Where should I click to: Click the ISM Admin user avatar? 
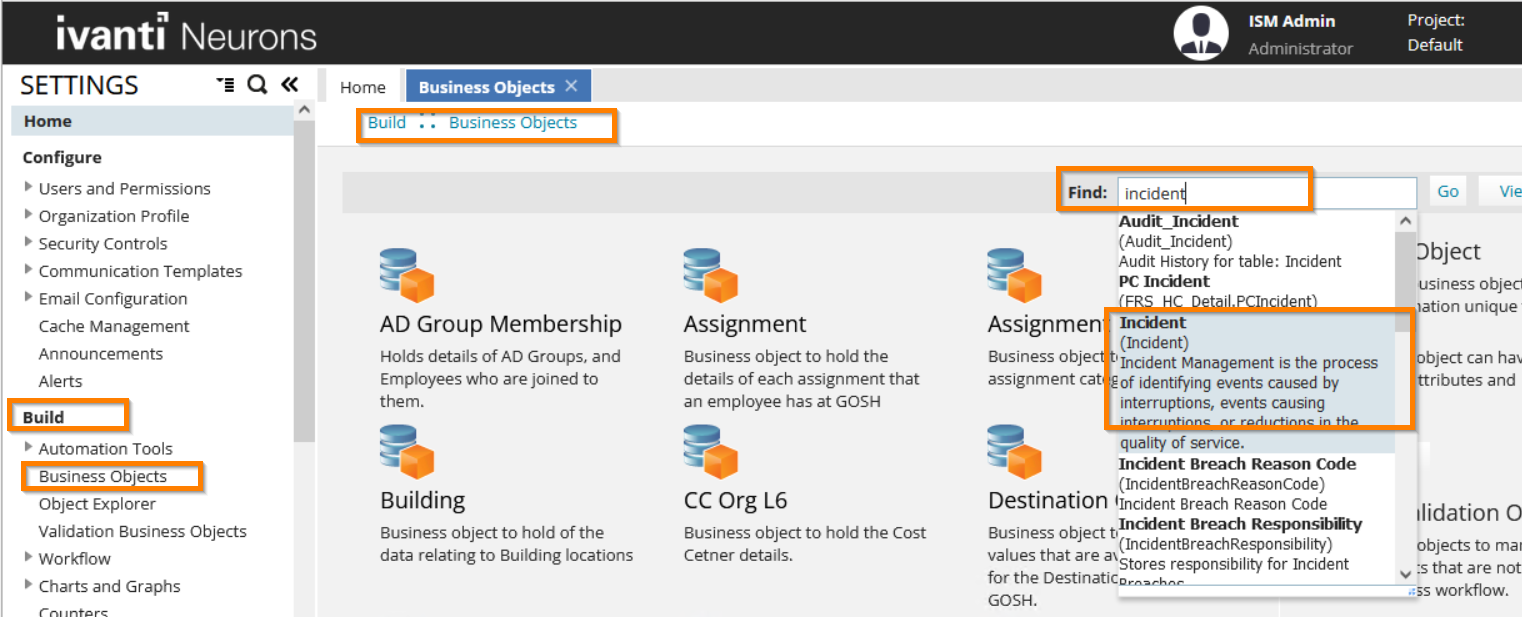pos(1200,33)
